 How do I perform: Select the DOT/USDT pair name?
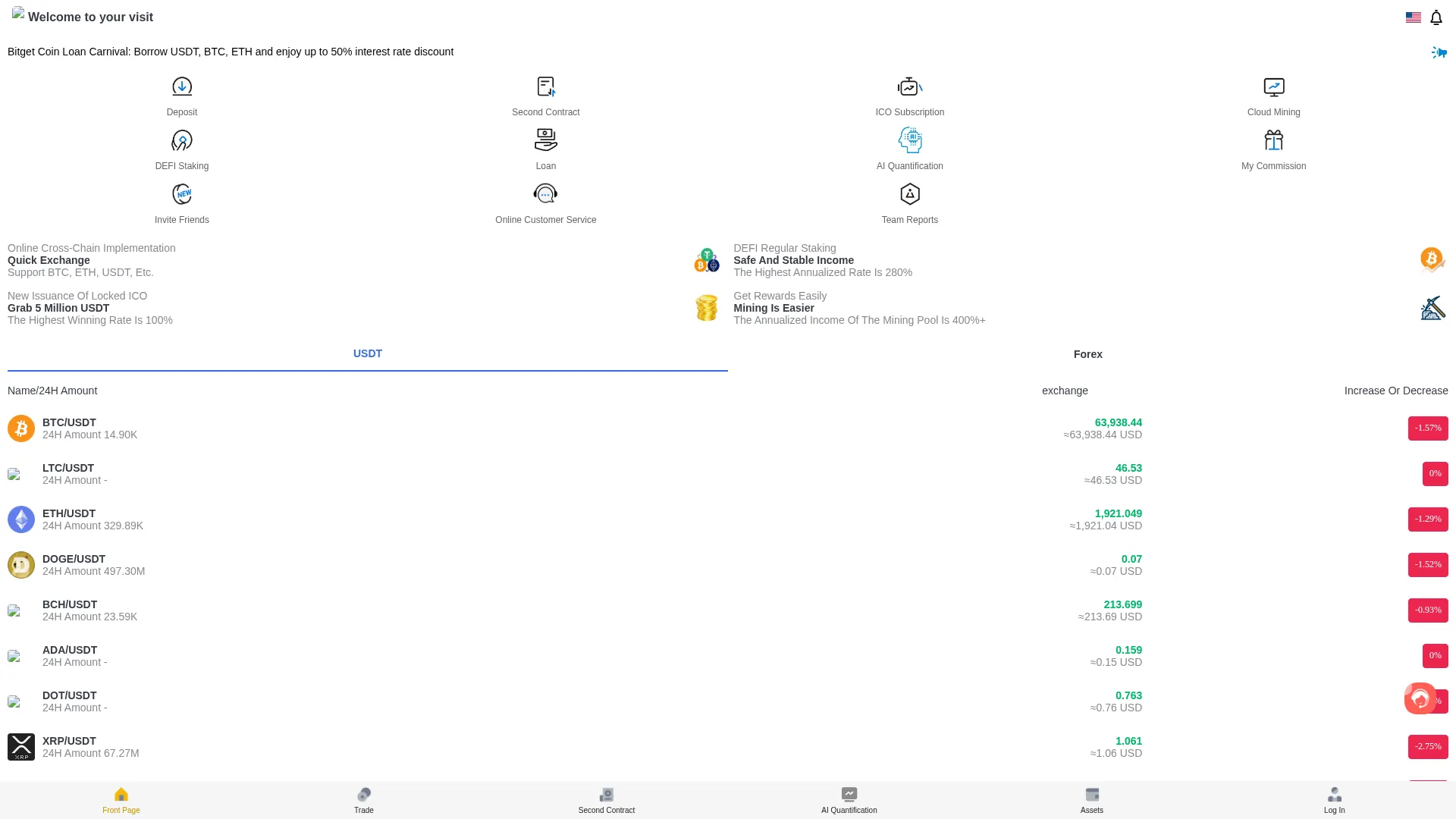click(69, 695)
